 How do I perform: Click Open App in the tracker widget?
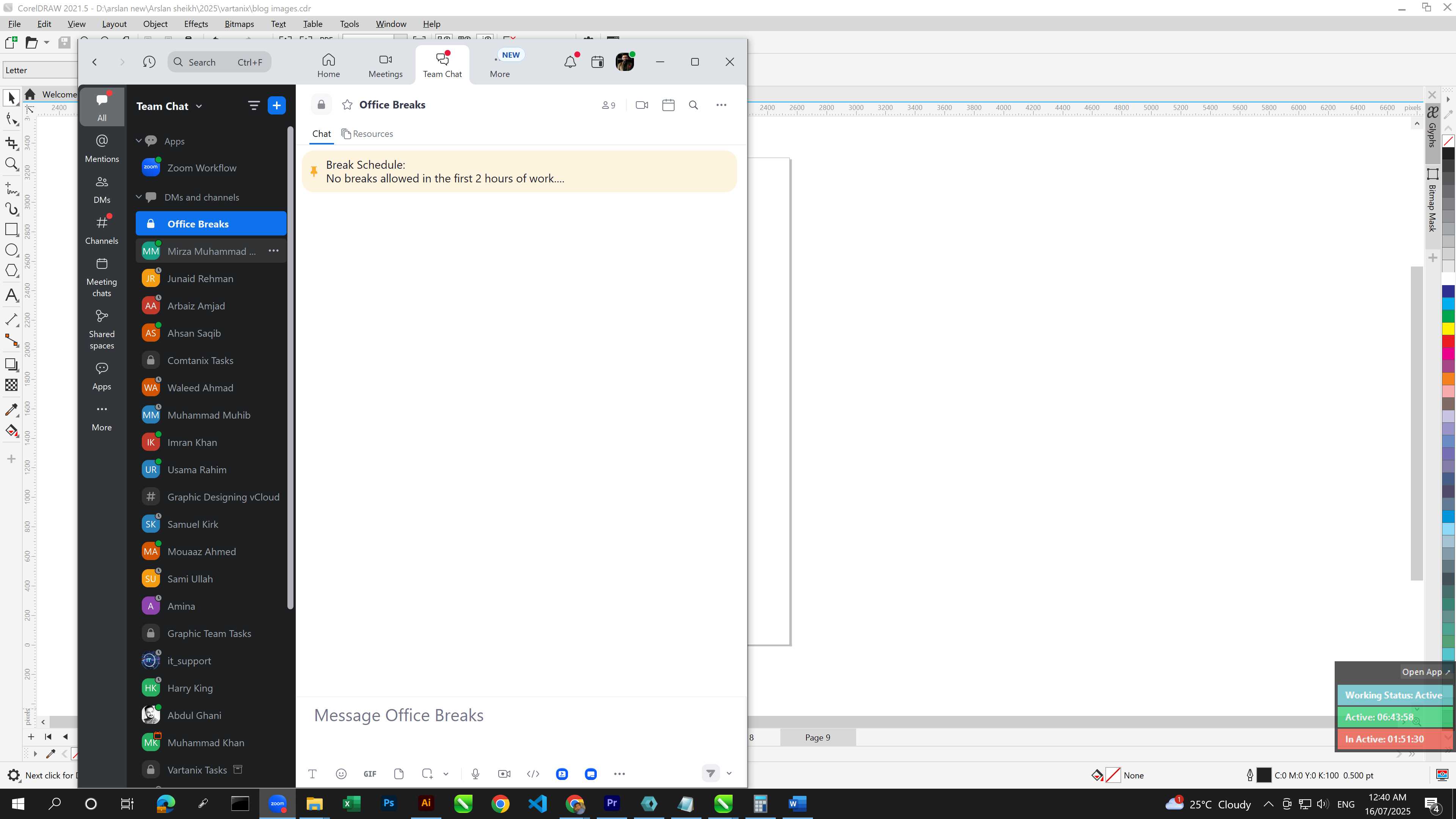coord(1425,672)
